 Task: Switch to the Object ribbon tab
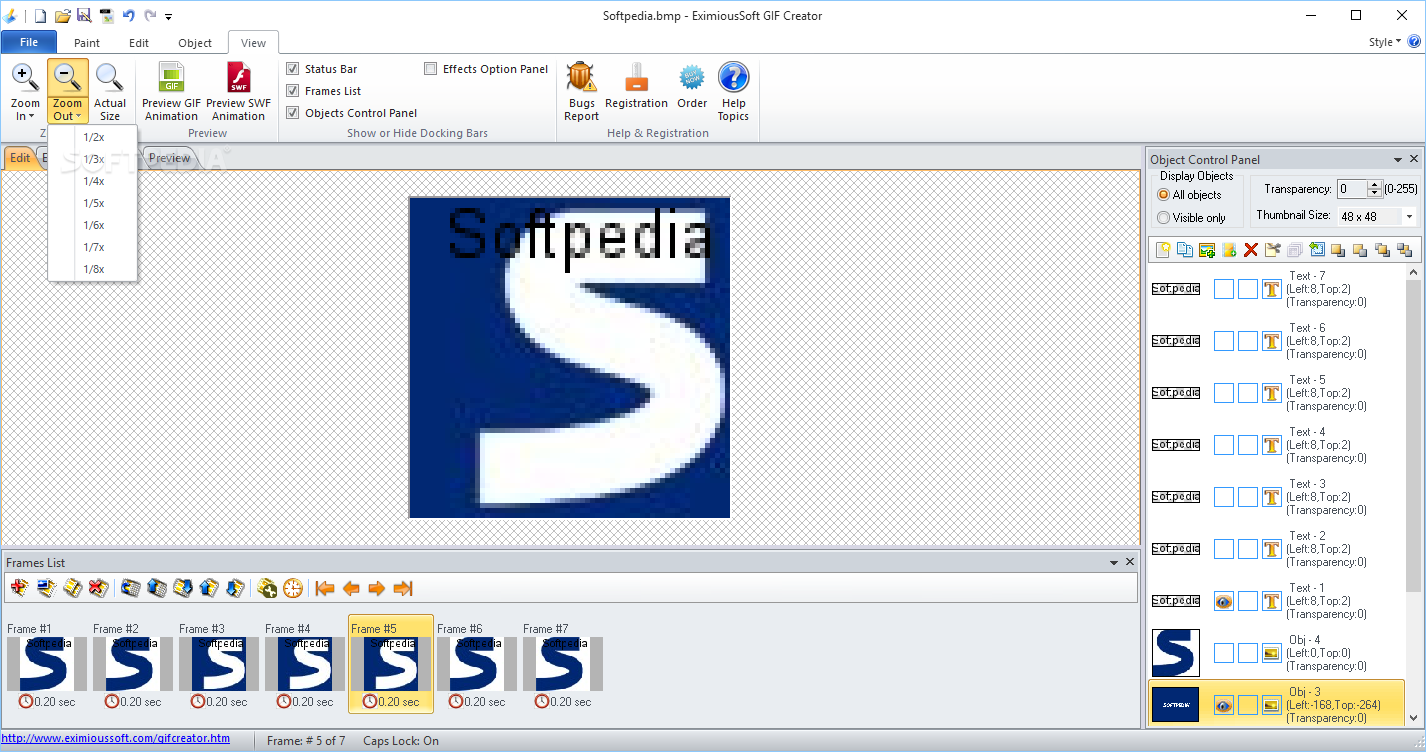[195, 43]
